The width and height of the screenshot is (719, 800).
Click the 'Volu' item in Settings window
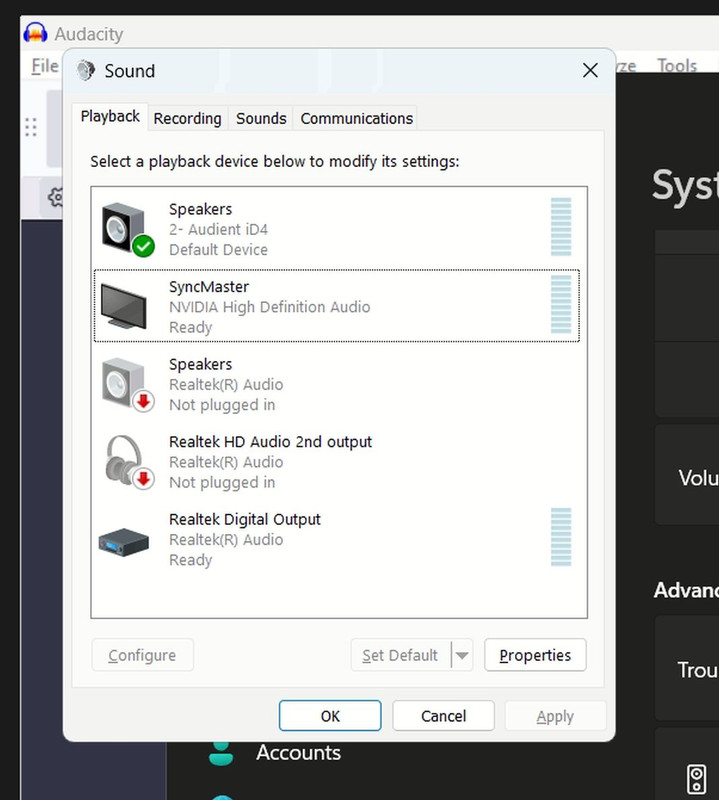click(x=698, y=478)
